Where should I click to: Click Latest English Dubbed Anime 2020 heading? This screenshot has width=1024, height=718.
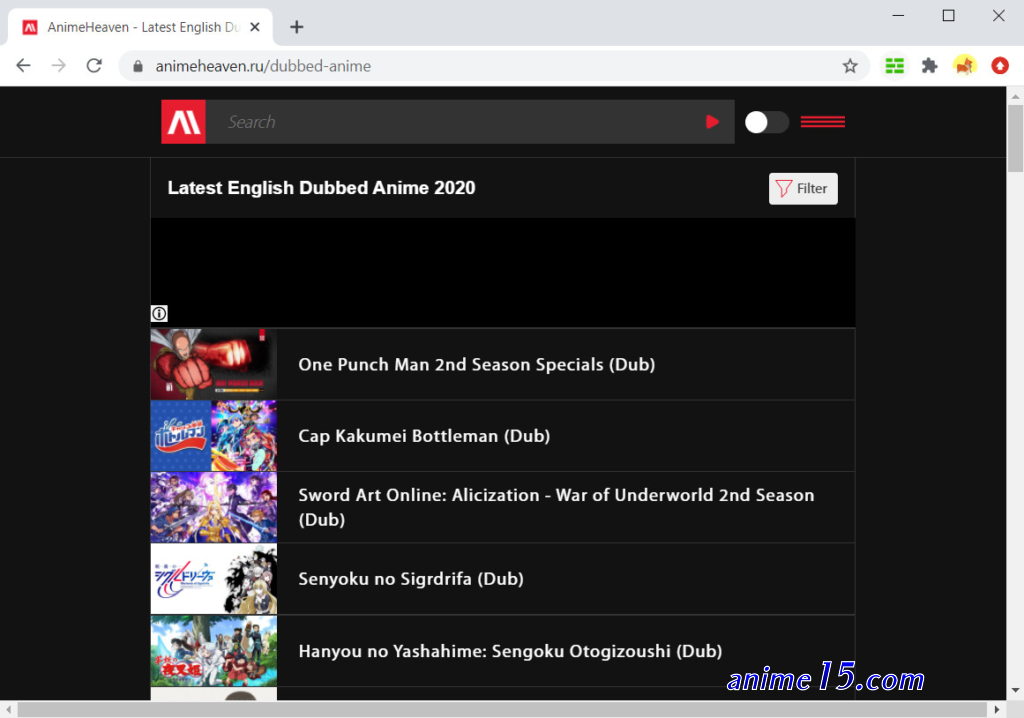[321, 188]
